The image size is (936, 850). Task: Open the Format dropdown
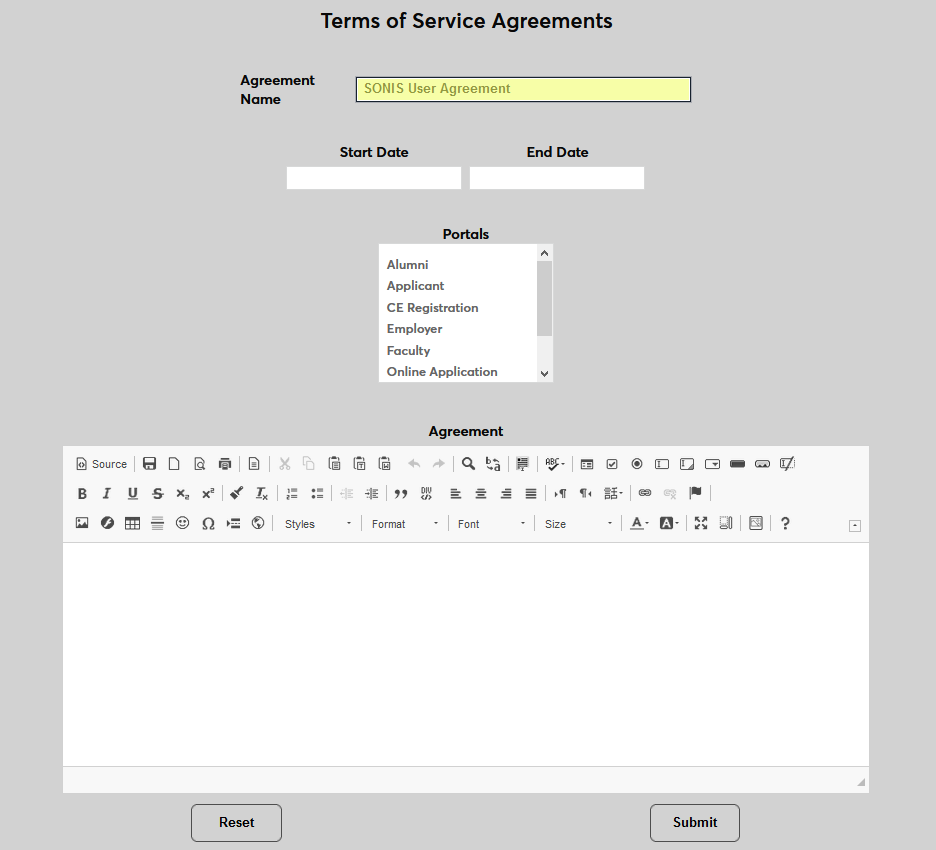[405, 524]
